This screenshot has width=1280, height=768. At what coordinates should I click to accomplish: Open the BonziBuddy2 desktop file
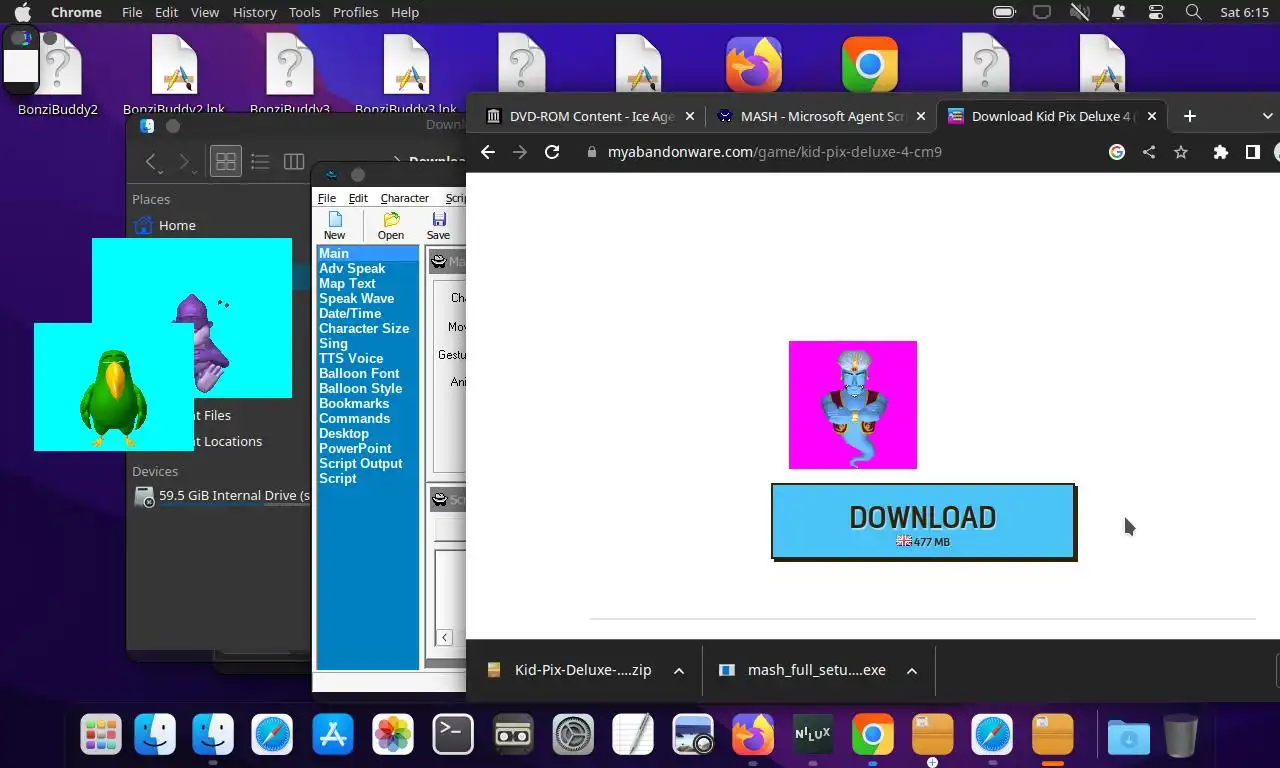[58, 75]
